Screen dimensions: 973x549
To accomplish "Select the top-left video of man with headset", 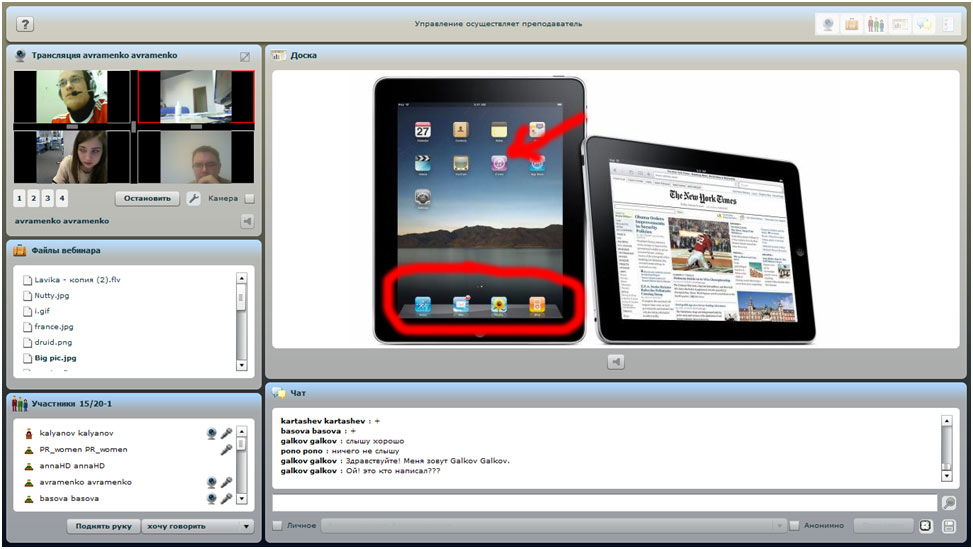I will tap(72, 97).
